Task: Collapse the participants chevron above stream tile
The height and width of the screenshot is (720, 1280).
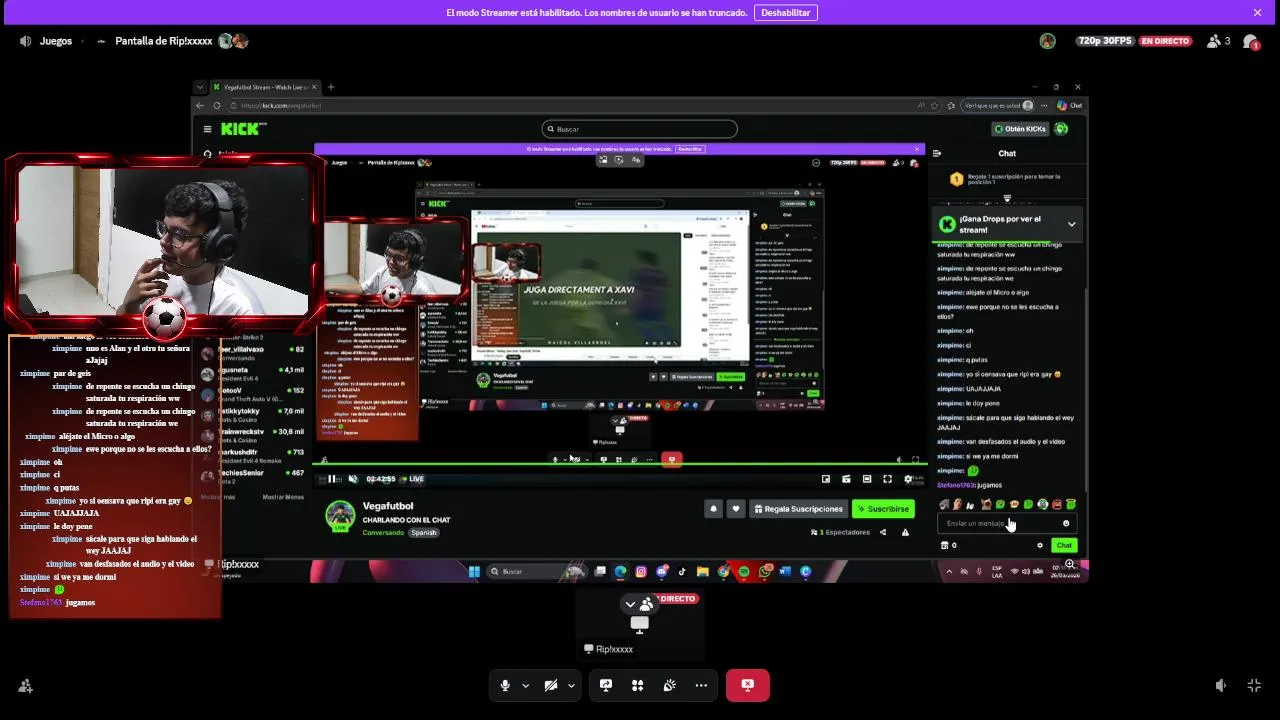Action: (630, 604)
